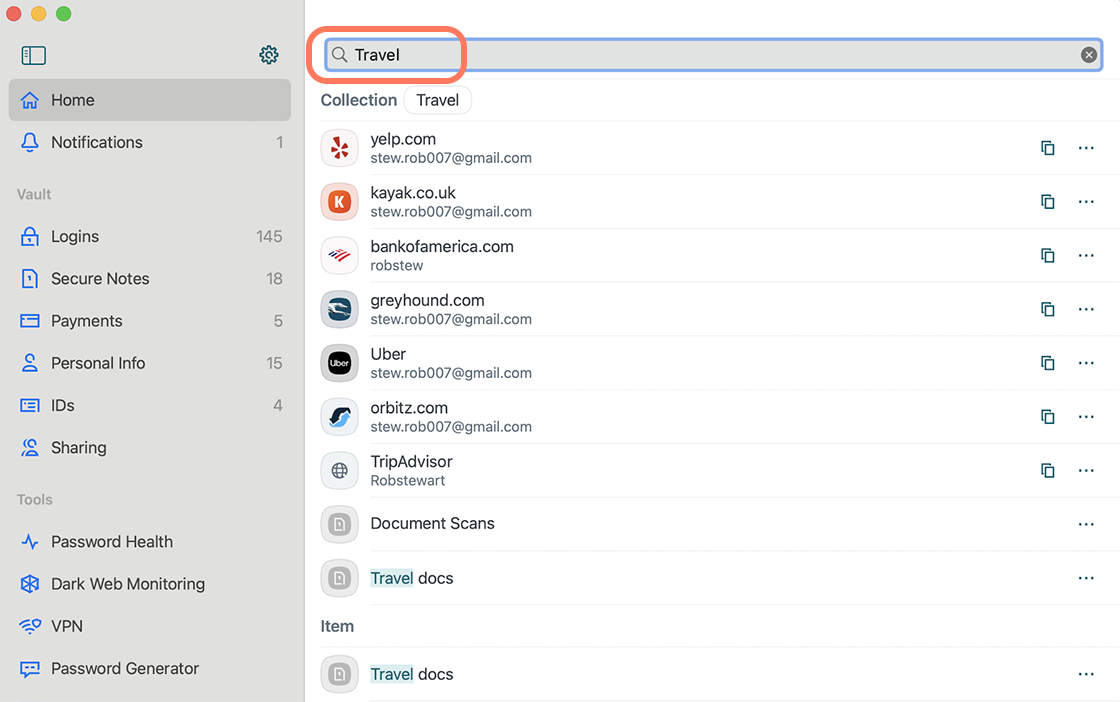Screen dimensions: 1120x702
Task: Select the Travel collection tag
Action: [x=437, y=100]
